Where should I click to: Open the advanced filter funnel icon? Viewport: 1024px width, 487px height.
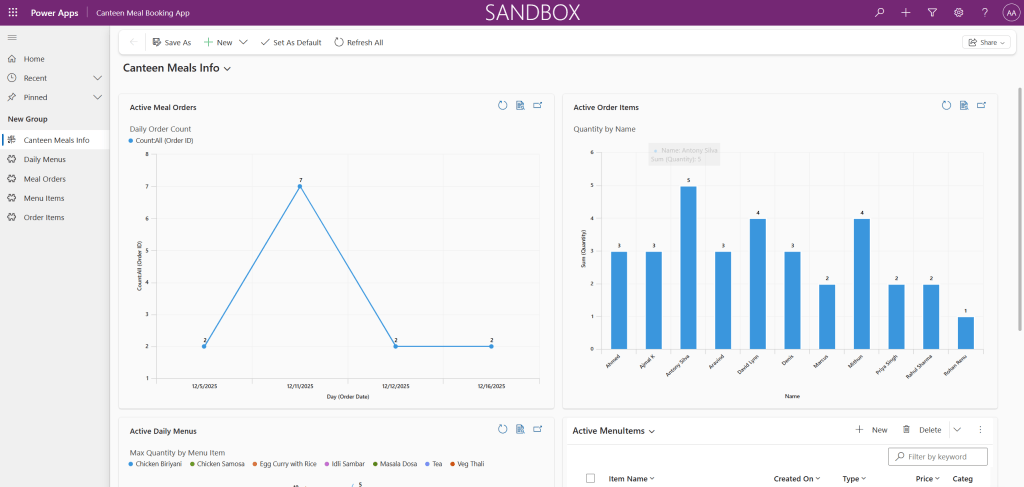point(932,13)
